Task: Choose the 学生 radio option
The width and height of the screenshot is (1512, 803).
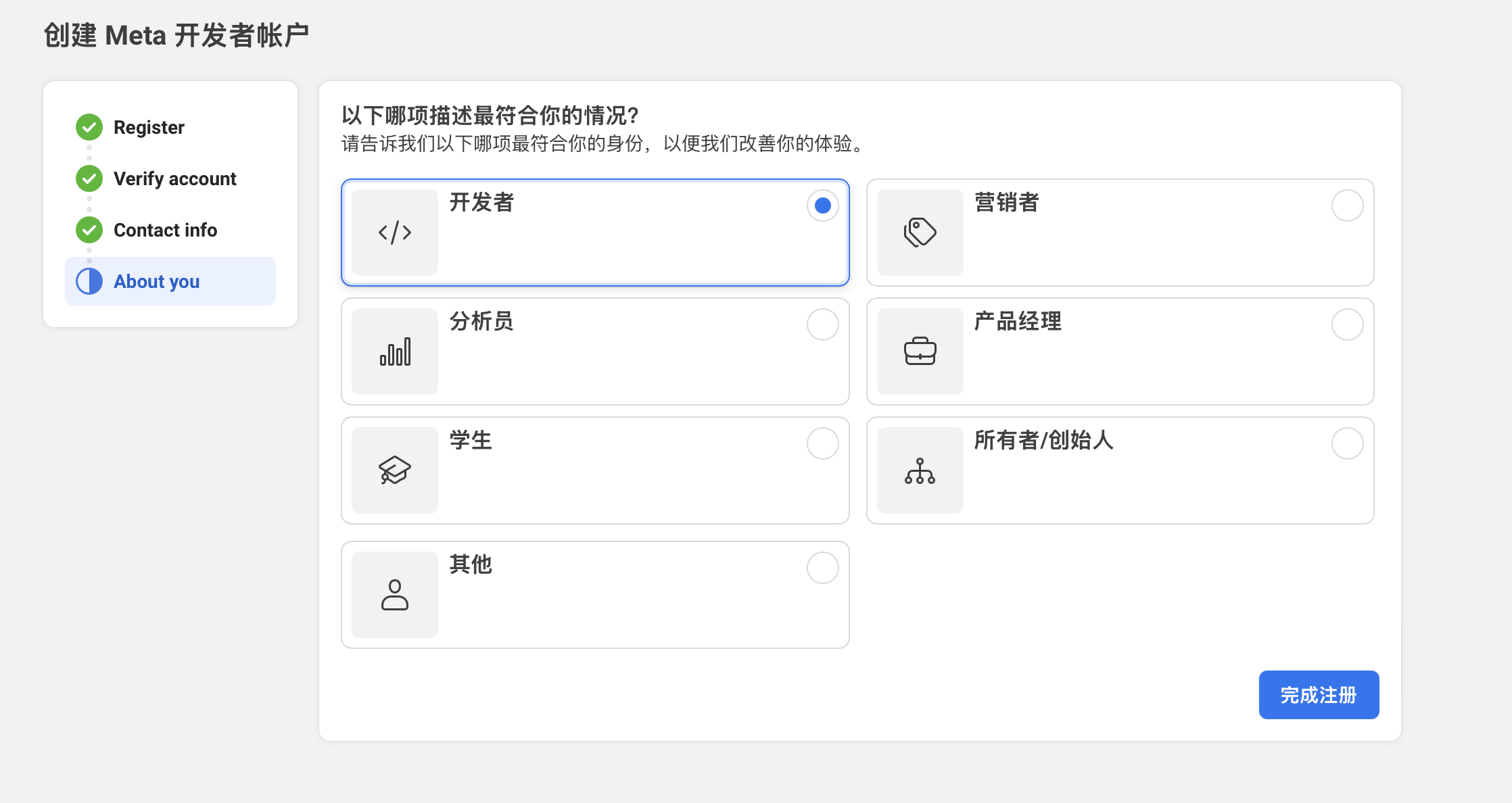Action: tap(822, 443)
